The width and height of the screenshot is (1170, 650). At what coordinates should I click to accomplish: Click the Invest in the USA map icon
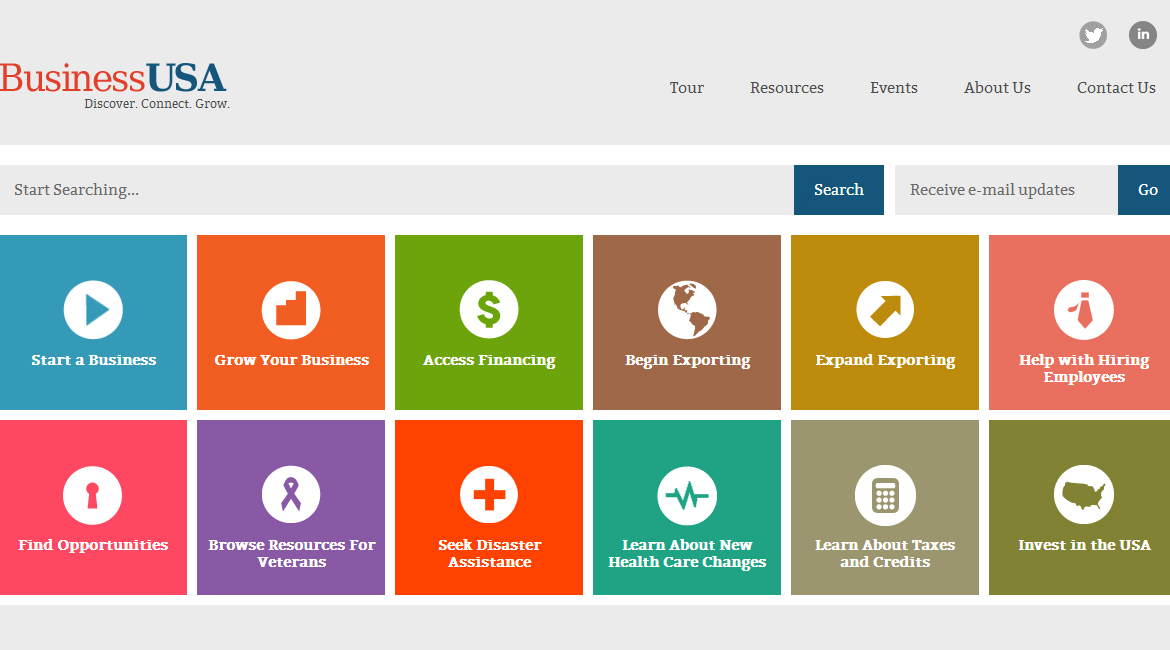pos(1084,495)
